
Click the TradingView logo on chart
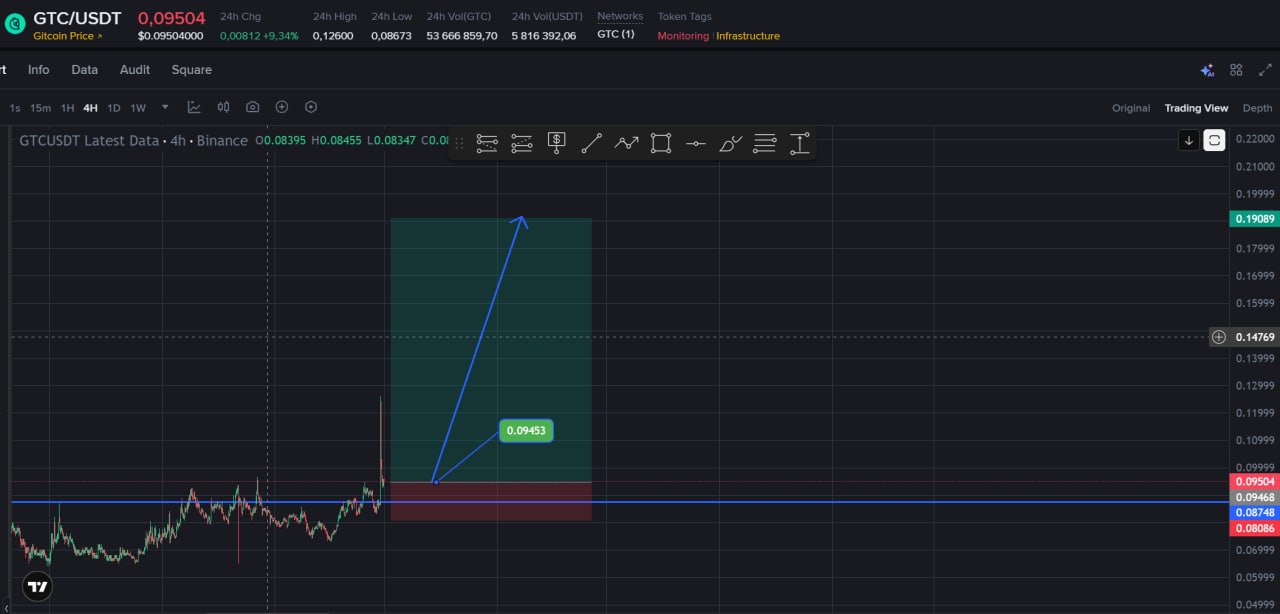point(37,587)
